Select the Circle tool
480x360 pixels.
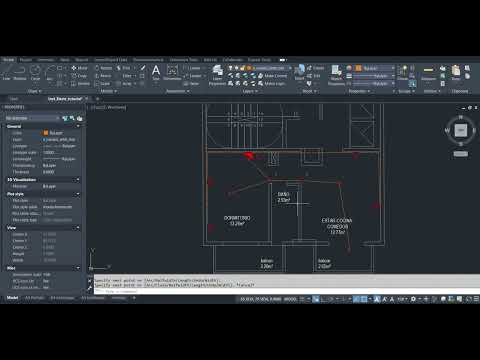[35, 72]
